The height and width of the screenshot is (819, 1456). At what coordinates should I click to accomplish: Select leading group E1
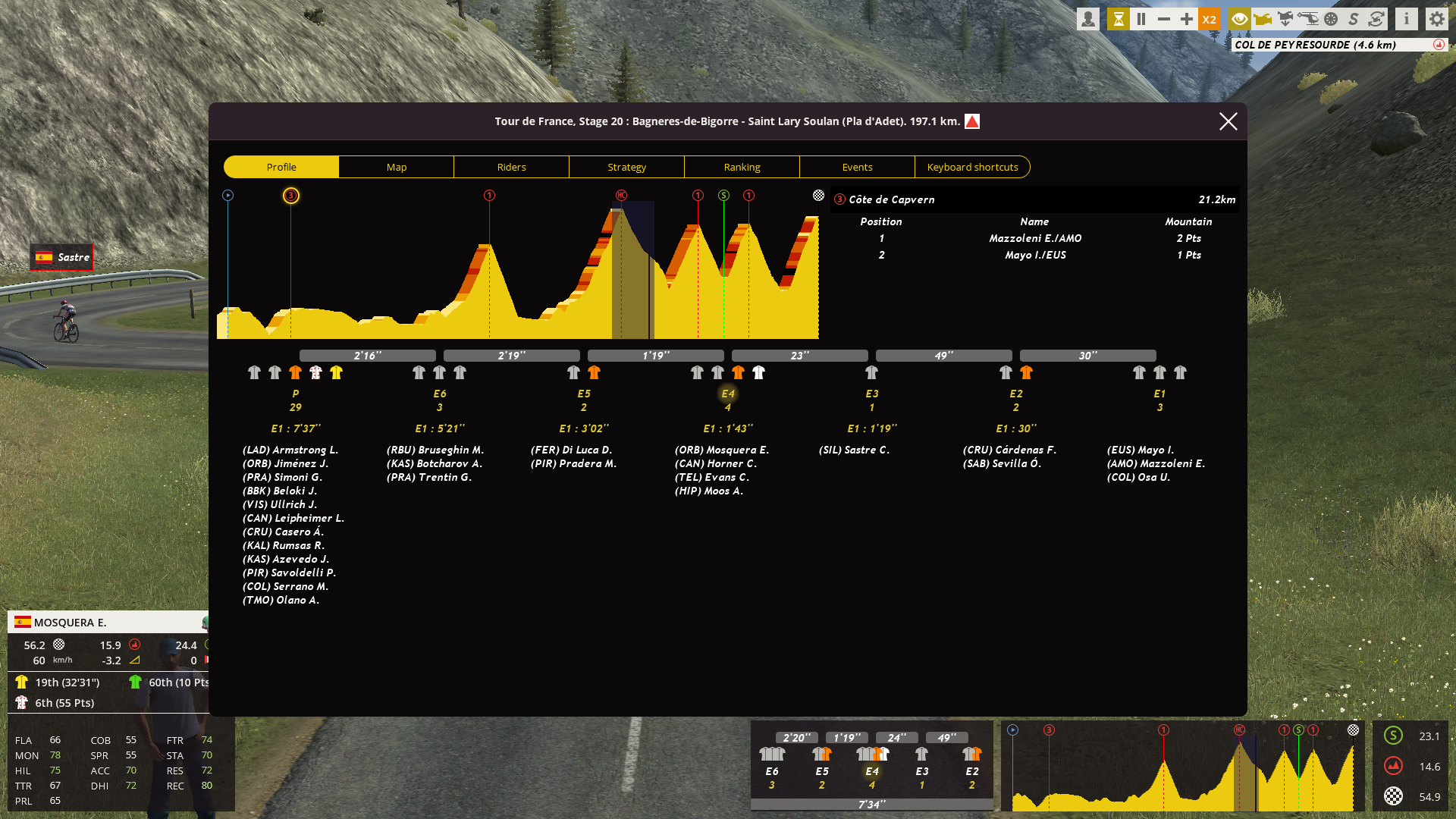(1159, 394)
